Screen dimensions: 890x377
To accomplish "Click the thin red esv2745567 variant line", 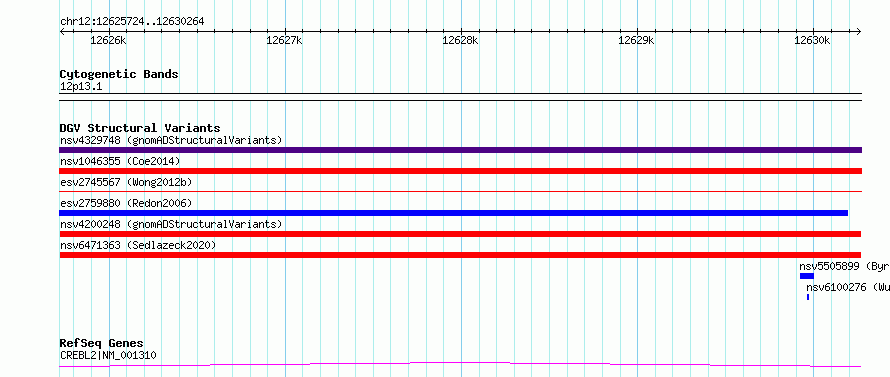I will (460, 192).
